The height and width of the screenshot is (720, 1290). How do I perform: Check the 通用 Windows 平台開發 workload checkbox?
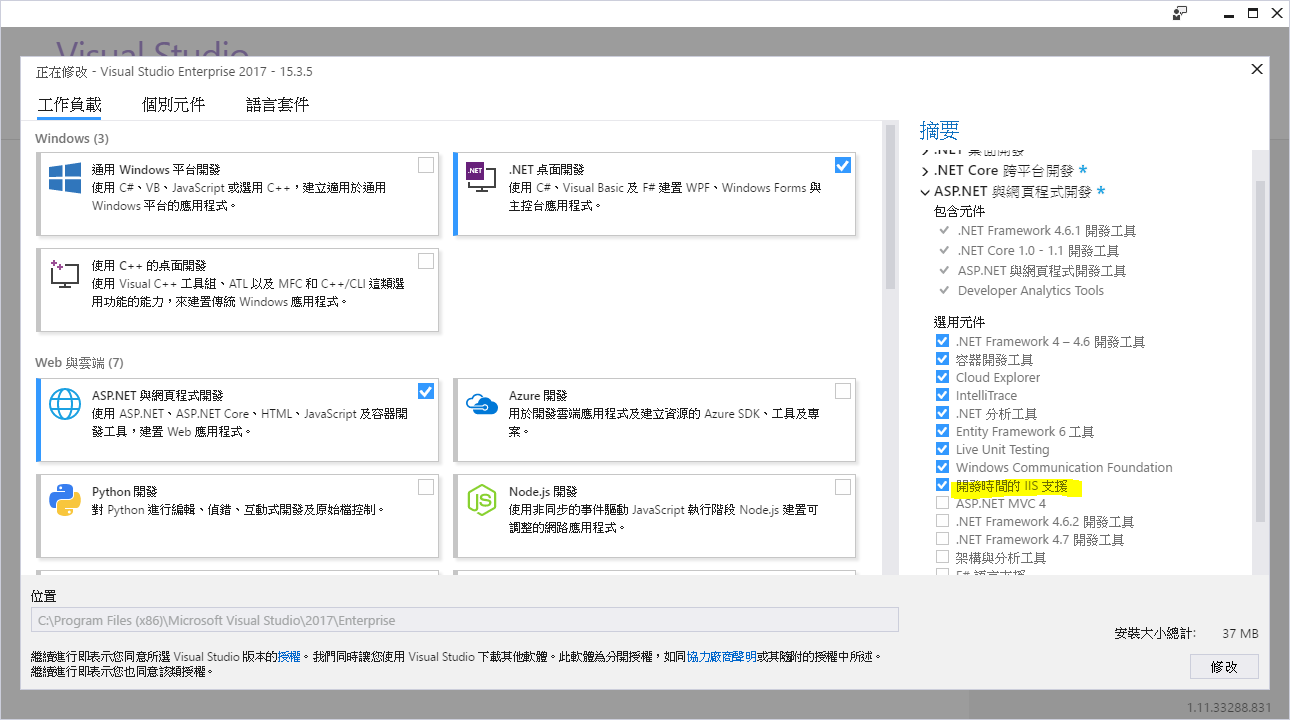pyautogui.click(x=426, y=165)
